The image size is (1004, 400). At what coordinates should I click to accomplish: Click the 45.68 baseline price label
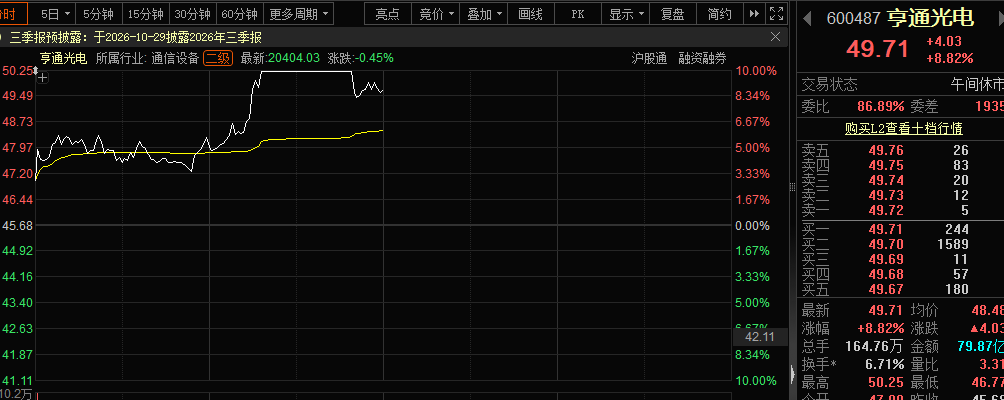(x=18, y=225)
